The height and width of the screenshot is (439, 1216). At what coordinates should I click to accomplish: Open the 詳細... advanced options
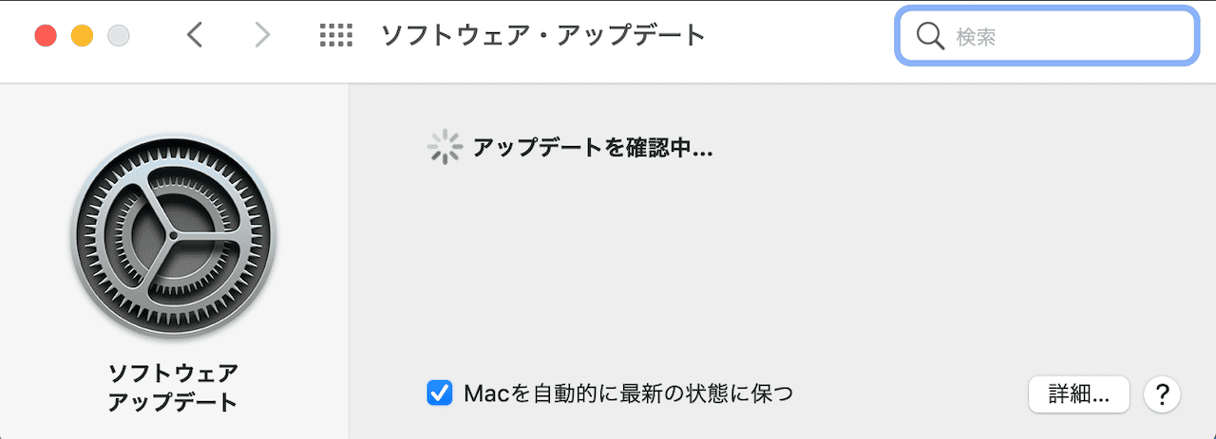(1079, 393)
